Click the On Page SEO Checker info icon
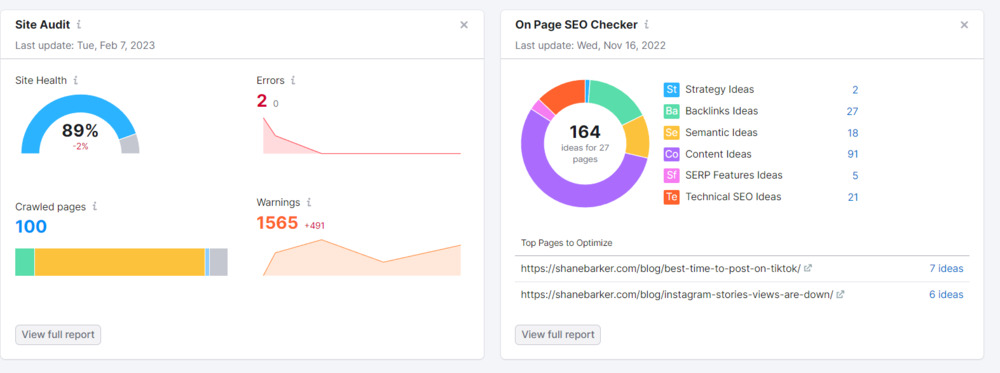1000x373 pixels. 646,25
